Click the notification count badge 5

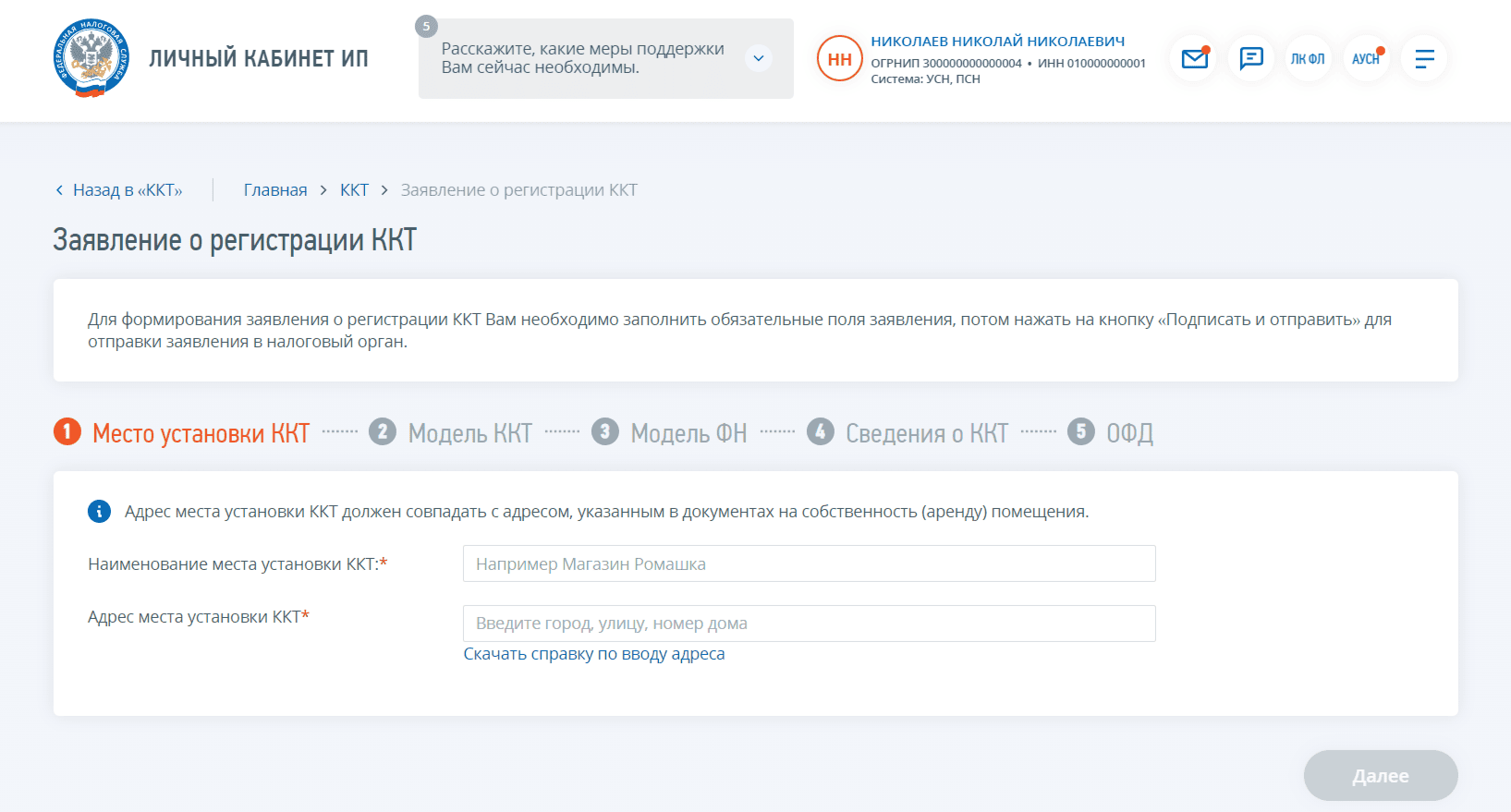click(x=426, y=26)
